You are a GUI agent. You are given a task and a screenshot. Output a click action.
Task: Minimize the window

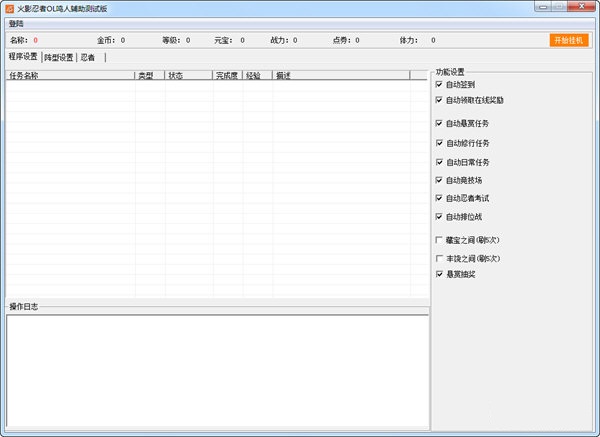543,7
